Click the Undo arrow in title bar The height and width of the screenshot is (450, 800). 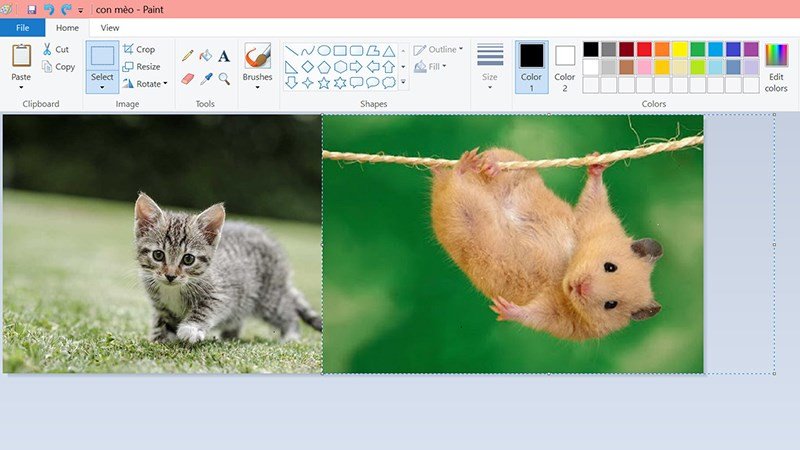coord(49,9)
